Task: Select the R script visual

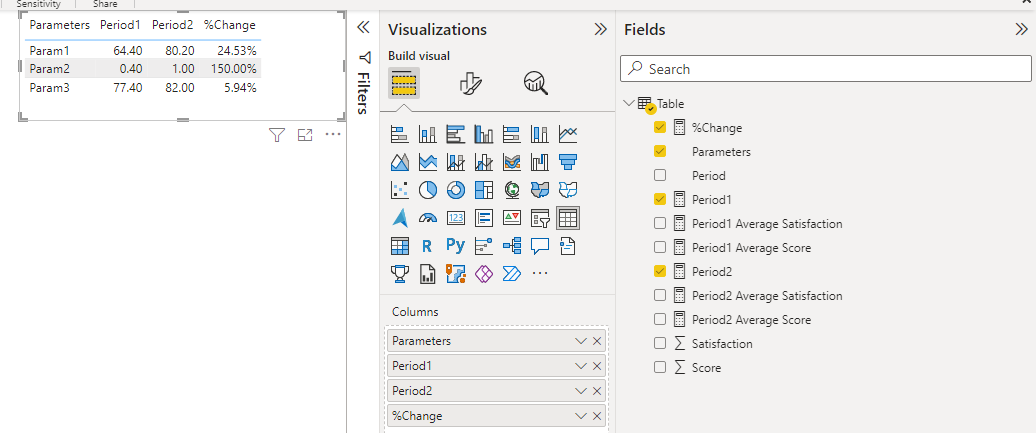Action: (x=427, y=246)
